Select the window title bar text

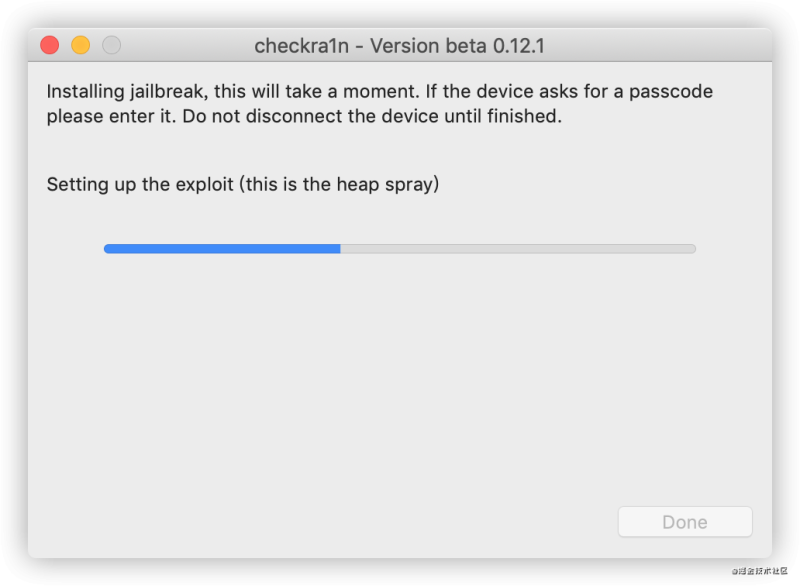pos(399,46)
